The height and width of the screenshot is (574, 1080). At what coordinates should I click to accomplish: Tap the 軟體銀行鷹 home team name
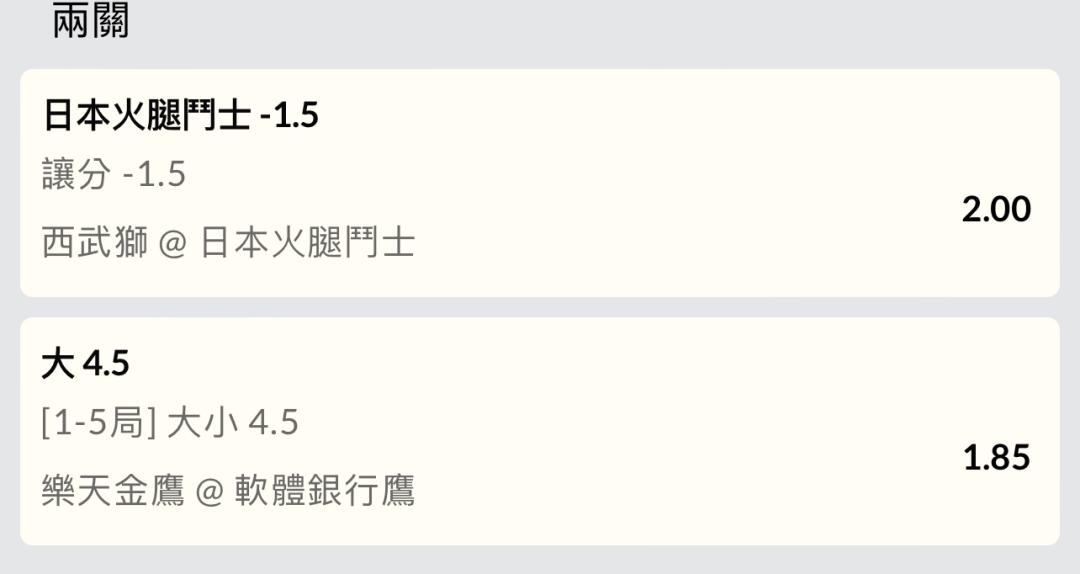tap(324, 491)
